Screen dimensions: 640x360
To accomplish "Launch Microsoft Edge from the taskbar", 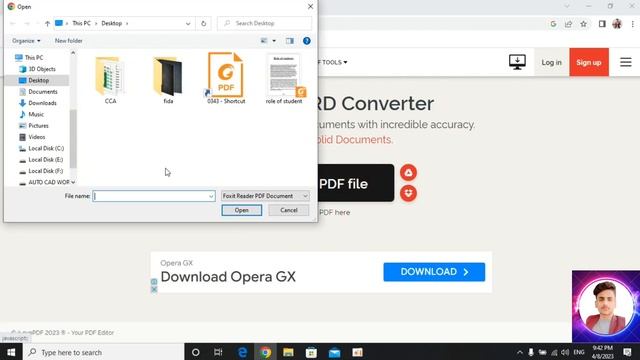I will coord(242,352).
